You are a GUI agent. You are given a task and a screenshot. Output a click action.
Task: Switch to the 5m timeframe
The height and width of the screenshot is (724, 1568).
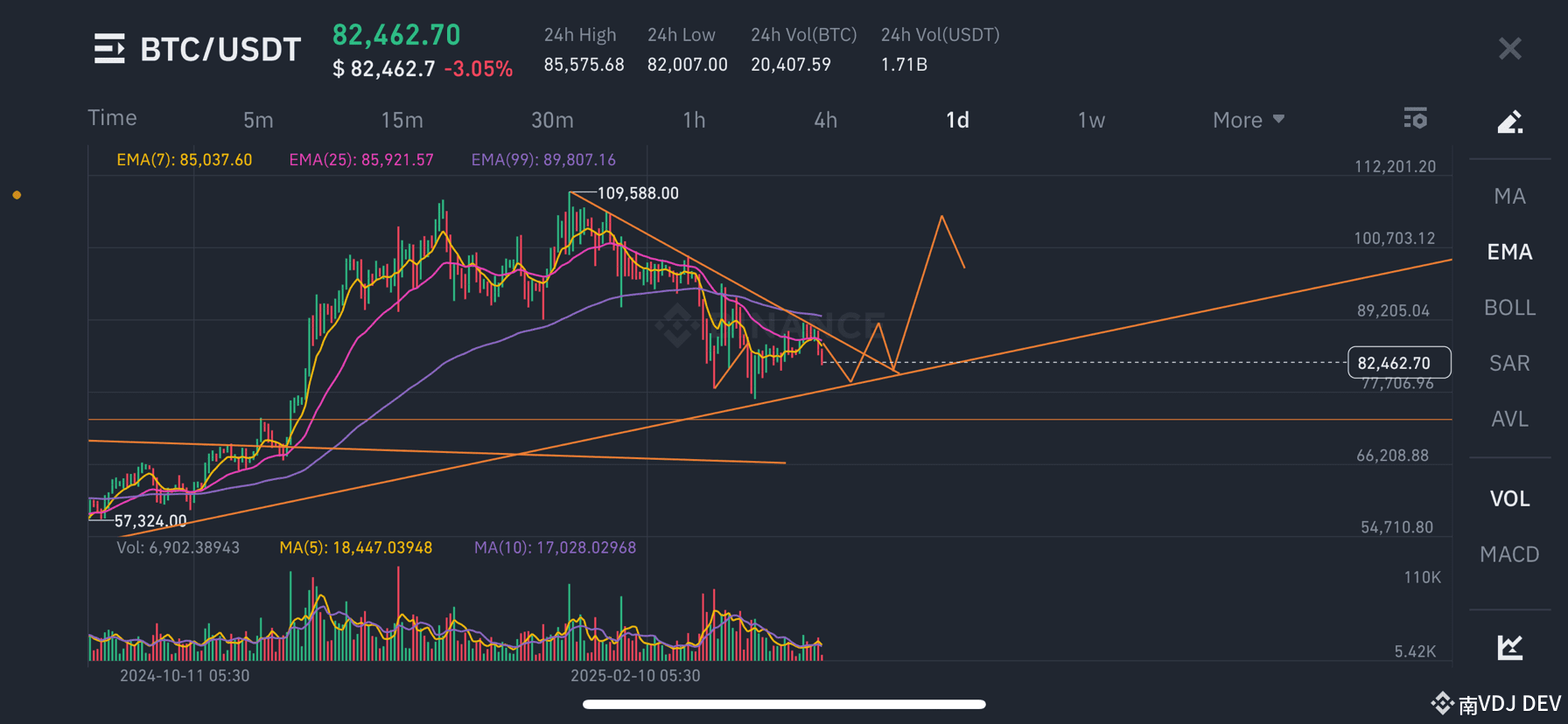[258, 120]
